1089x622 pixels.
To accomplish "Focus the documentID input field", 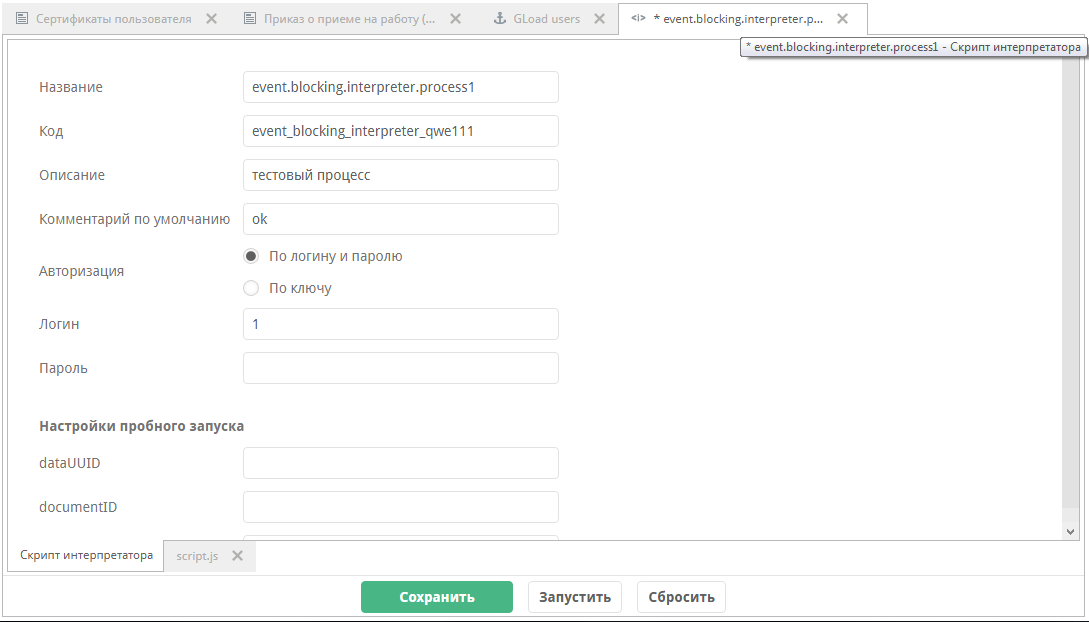I will (x=401, y=507).
